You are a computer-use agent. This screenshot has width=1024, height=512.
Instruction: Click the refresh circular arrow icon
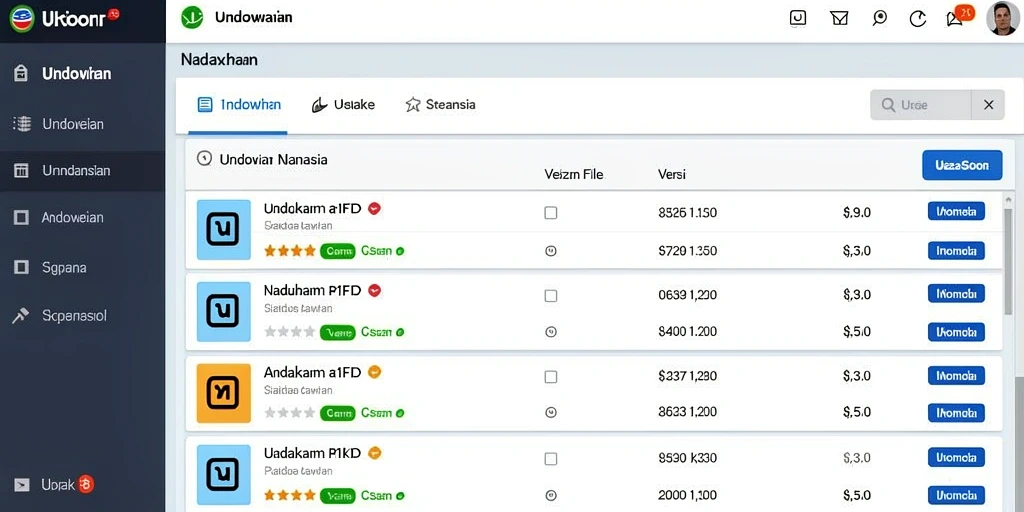918,19
